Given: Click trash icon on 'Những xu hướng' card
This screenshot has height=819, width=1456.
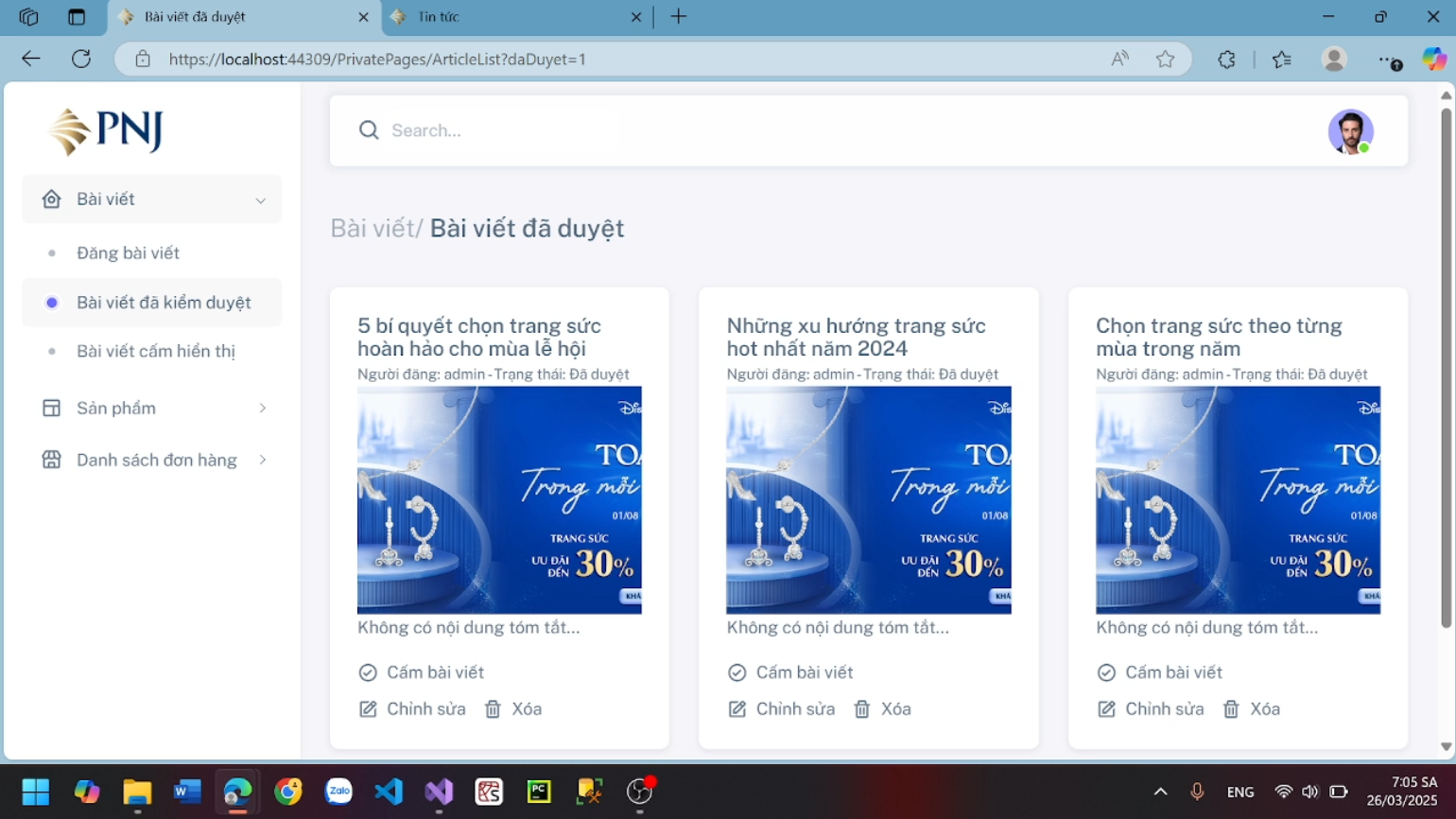Looking at the screenshot, I should point(862,709).
